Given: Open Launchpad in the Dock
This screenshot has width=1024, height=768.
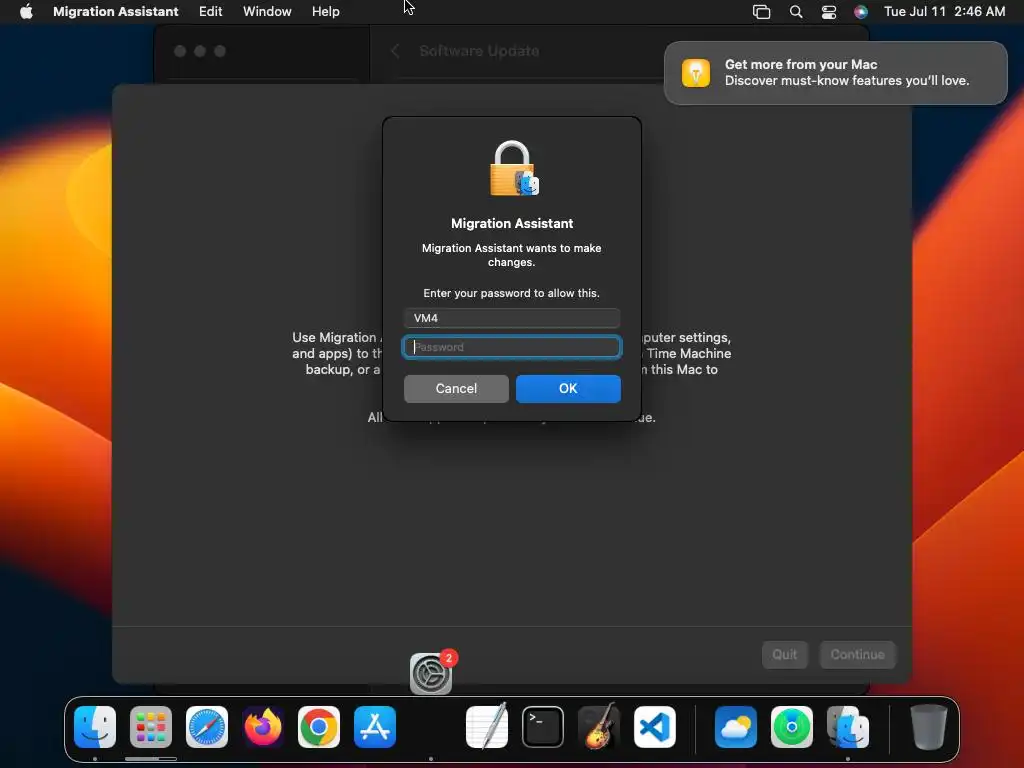Looking at the screenshot, I should 151,727.
